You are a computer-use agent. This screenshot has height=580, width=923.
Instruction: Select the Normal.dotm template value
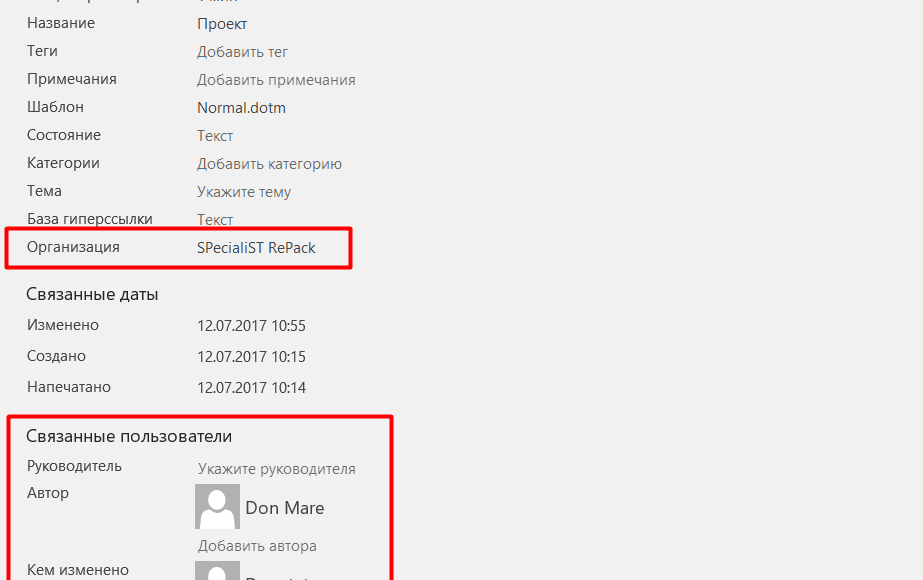pyautogui.click(x=241, y=108)
